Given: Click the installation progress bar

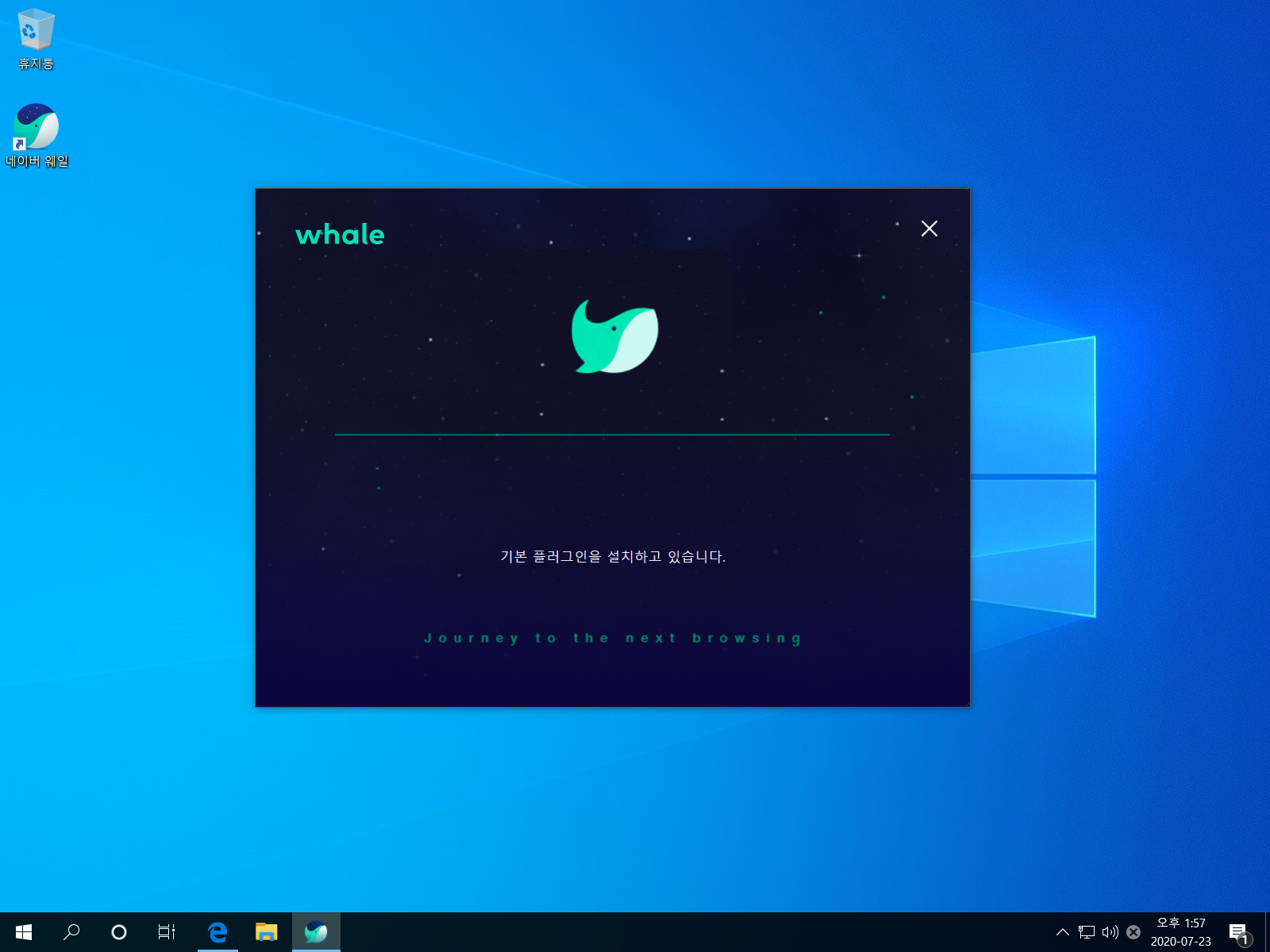Looking at the screenshot, I should tap(612, 435).
